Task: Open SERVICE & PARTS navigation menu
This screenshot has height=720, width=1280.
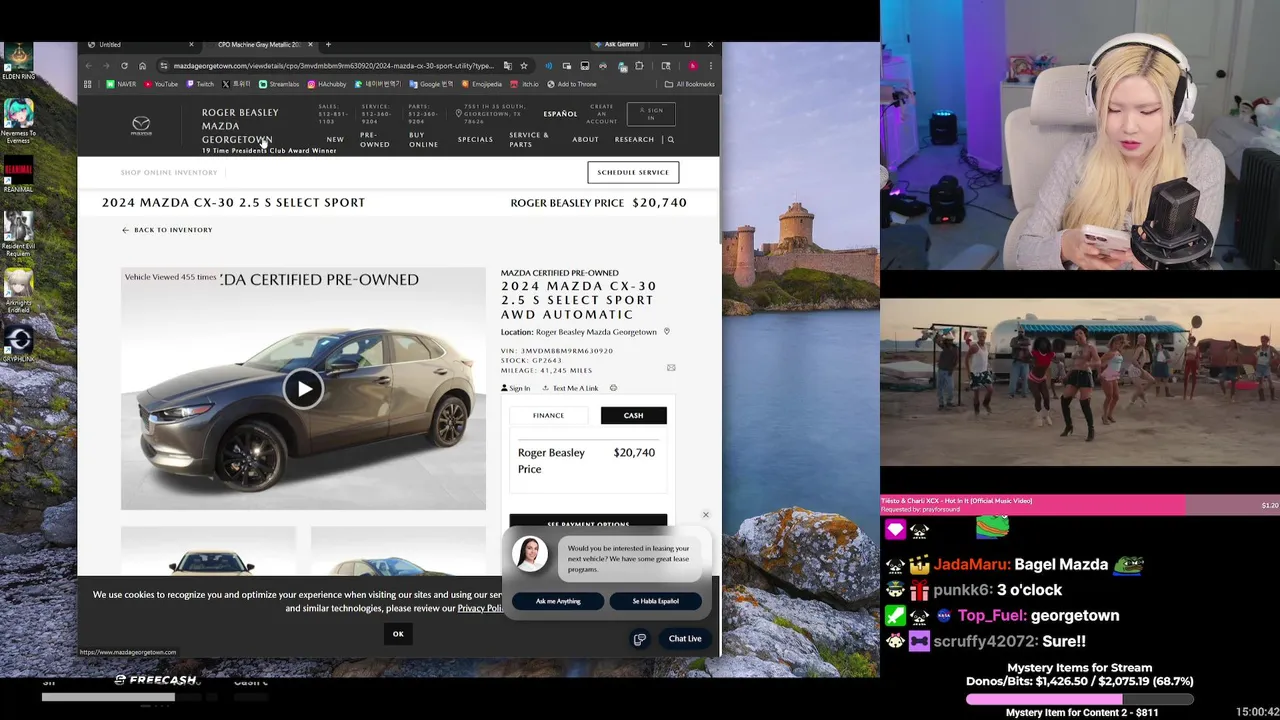Action: pyautogui.click(x=529, y=140)
